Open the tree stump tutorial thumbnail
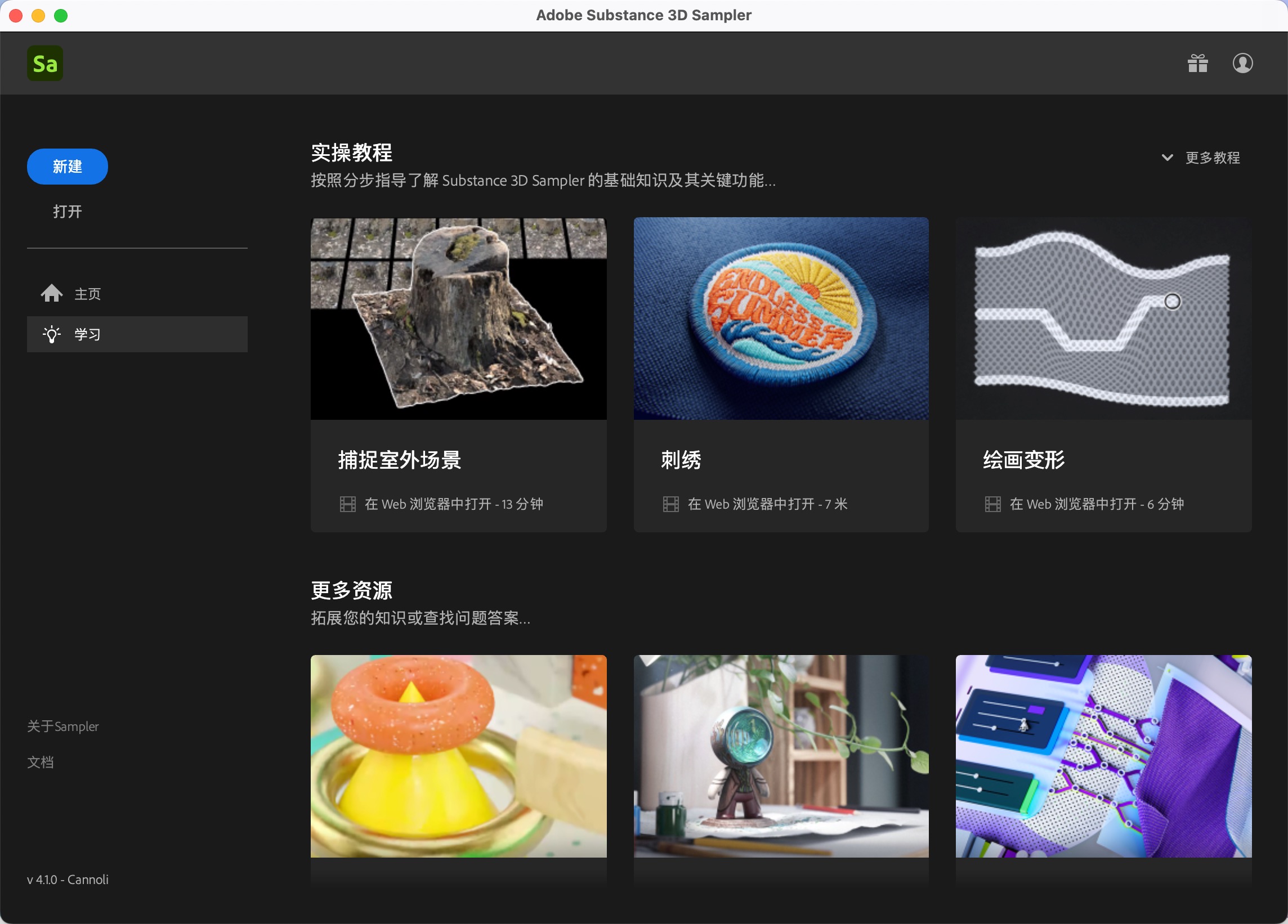Screen dimensions: 1288x924 tap(458, 319)
